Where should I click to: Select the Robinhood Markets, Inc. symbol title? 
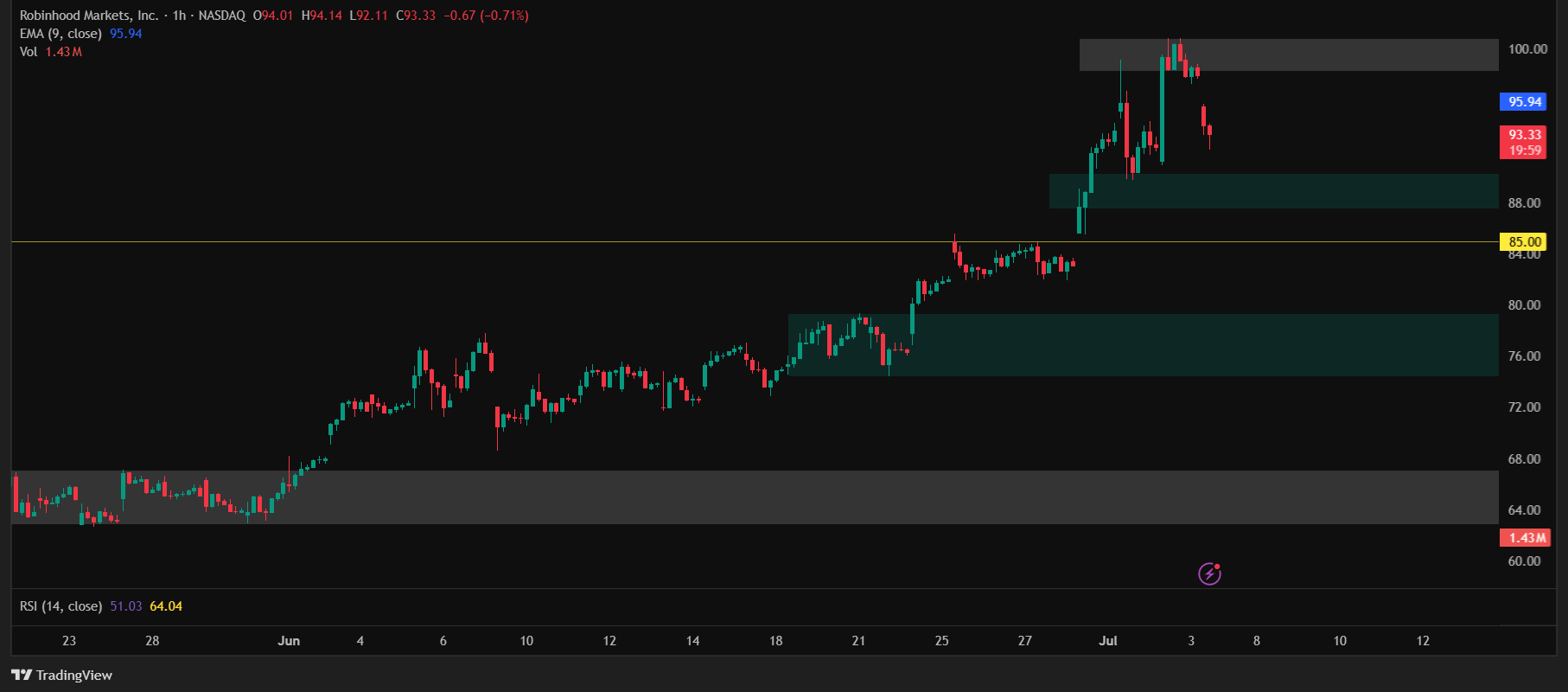89,16
